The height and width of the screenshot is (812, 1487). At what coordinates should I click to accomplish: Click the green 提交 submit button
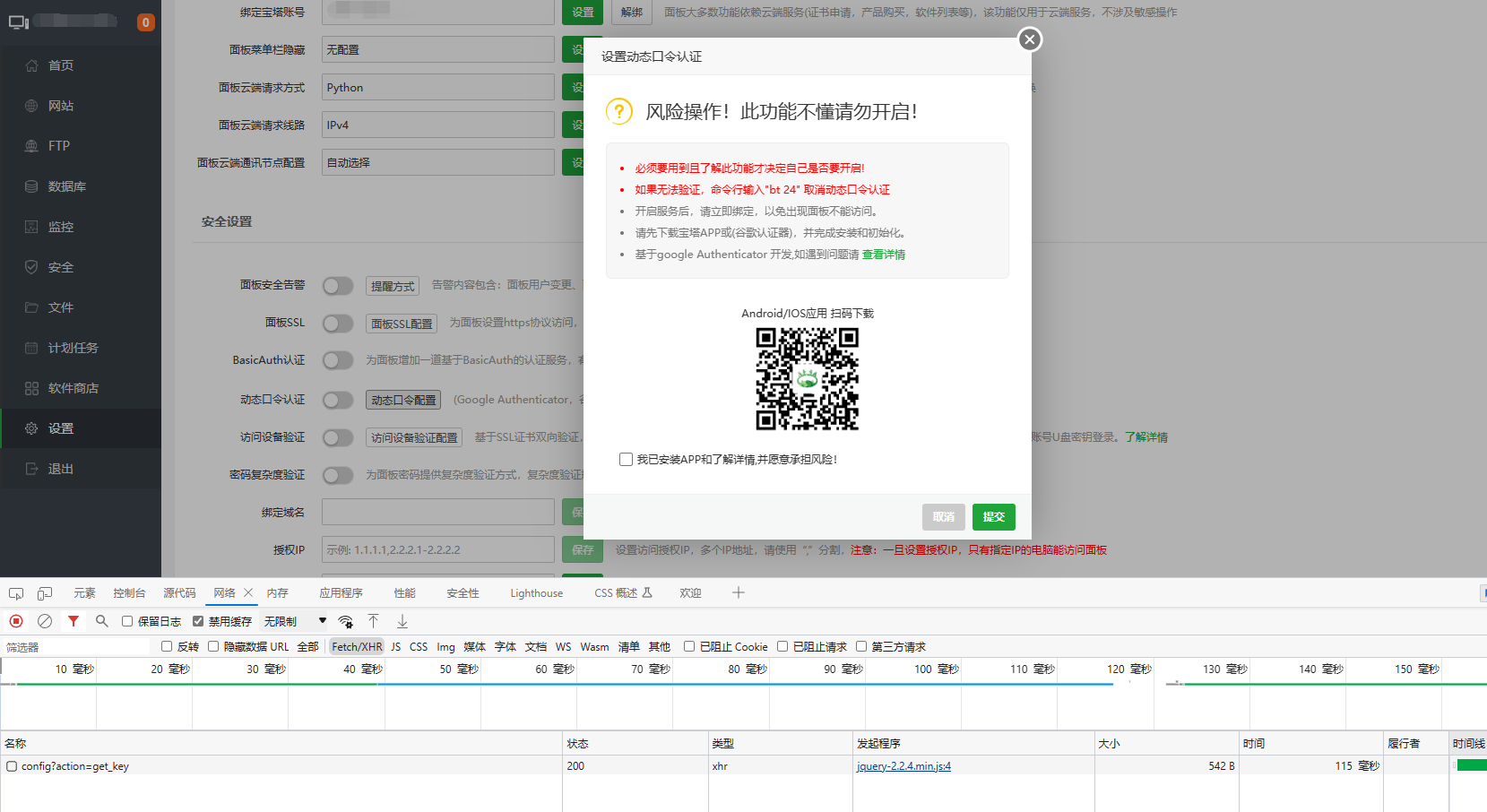click(x=993, y=517)
